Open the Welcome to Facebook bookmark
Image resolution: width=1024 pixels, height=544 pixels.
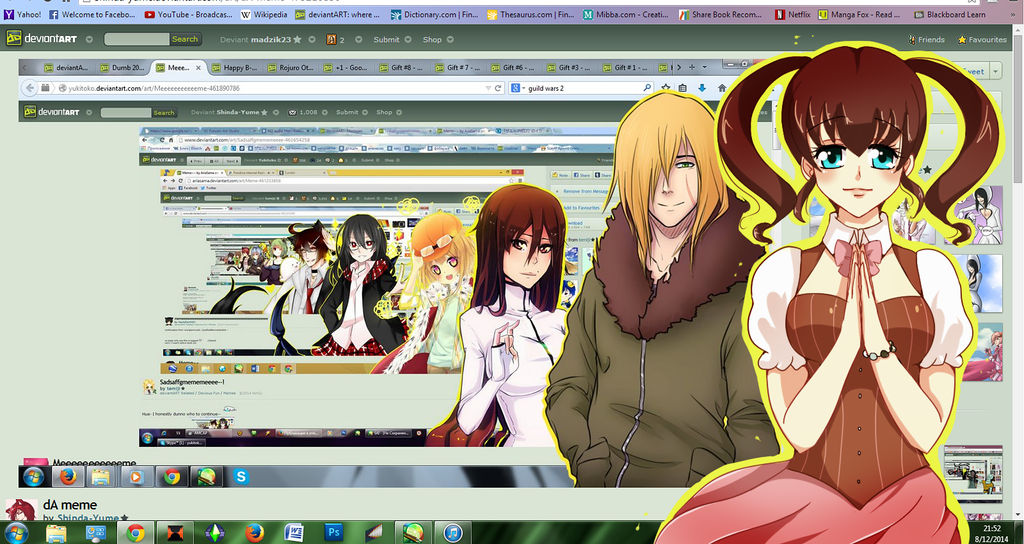[x=91, y=14]
